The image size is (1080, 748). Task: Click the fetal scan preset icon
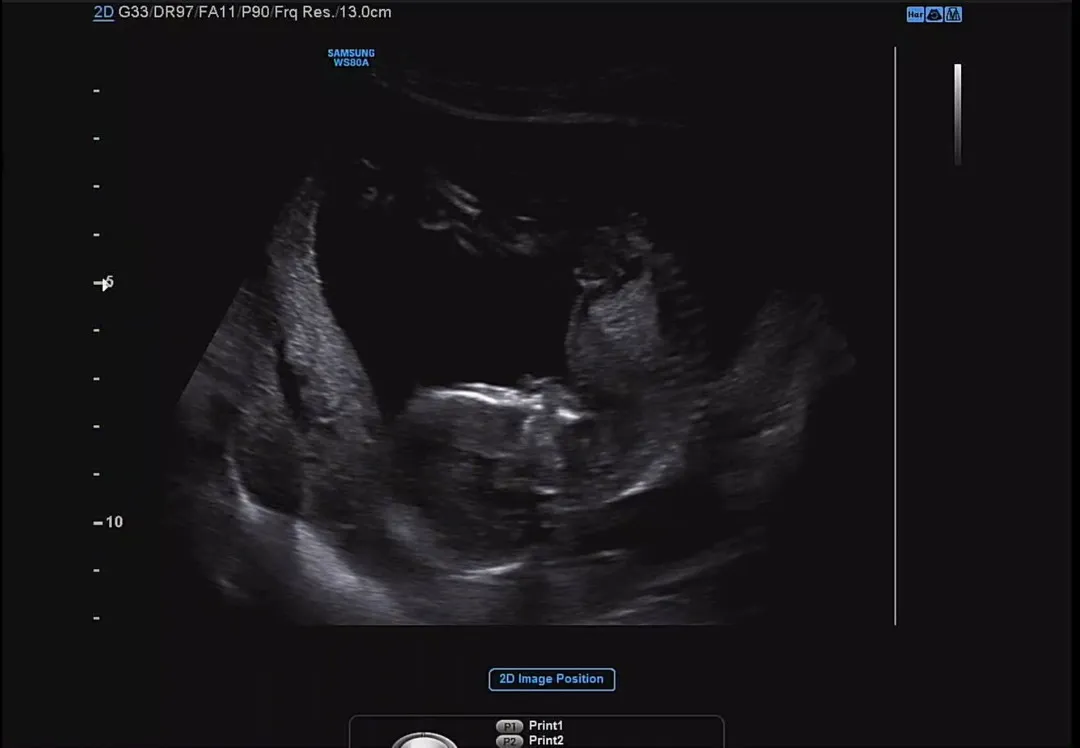pos(934,14)
